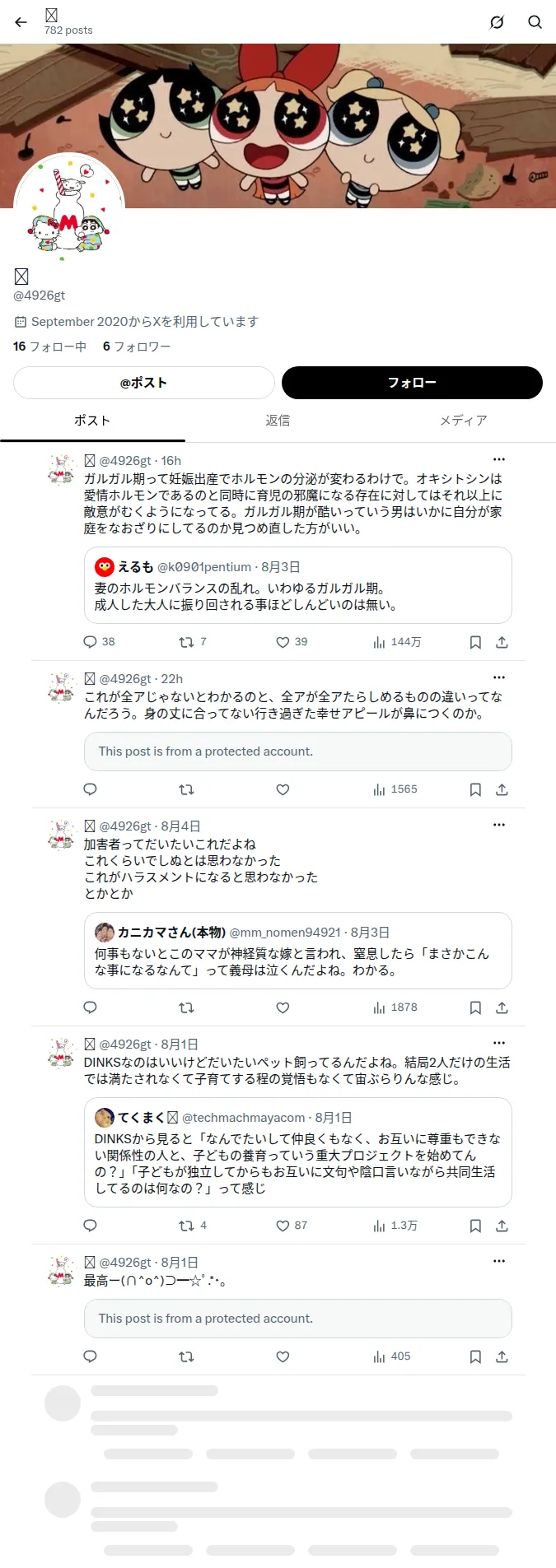
Task: Switch to the 返信 tab
Action: tap(278, 421)
